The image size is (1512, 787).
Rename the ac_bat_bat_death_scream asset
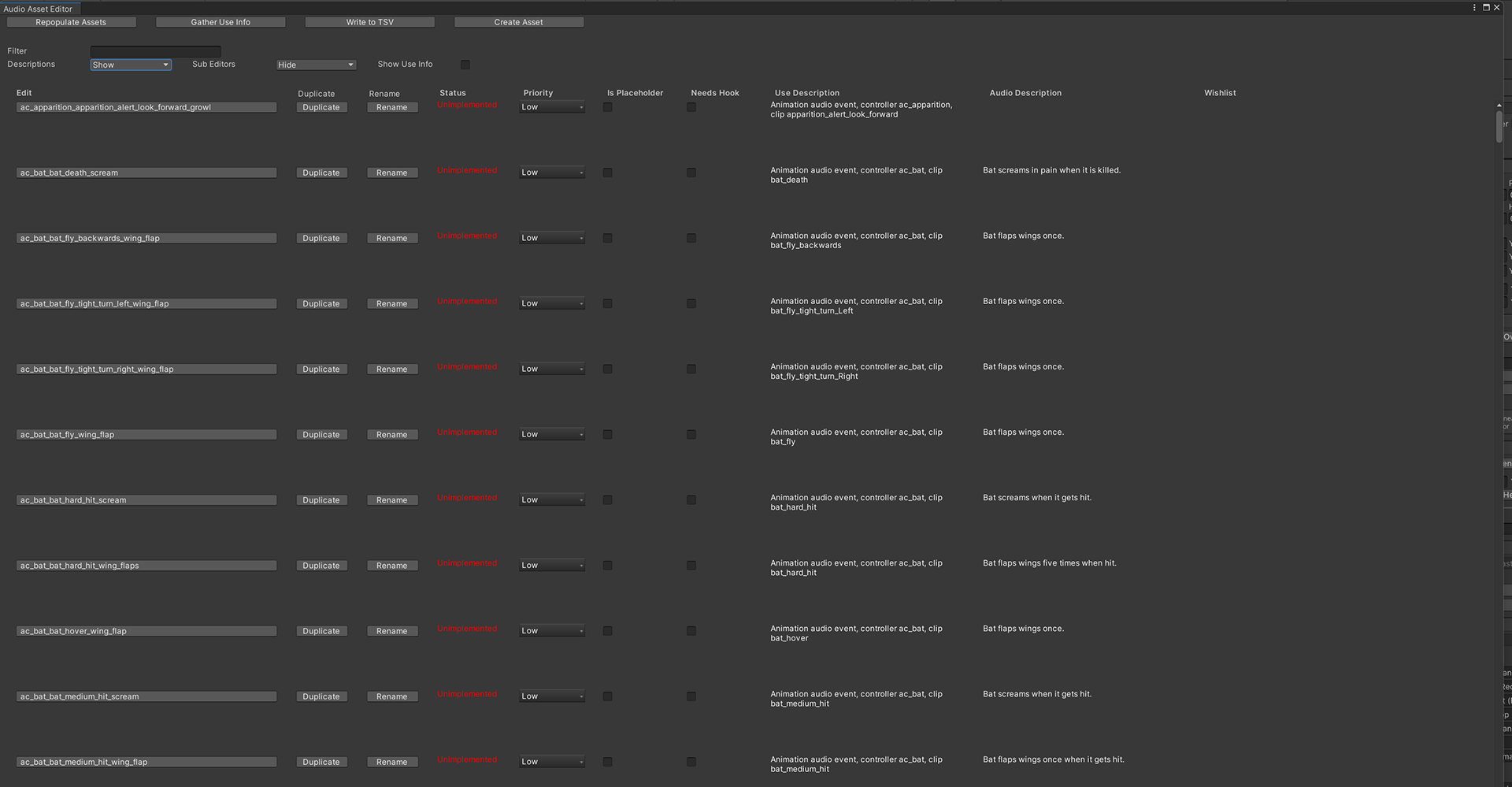click(391, 173)
